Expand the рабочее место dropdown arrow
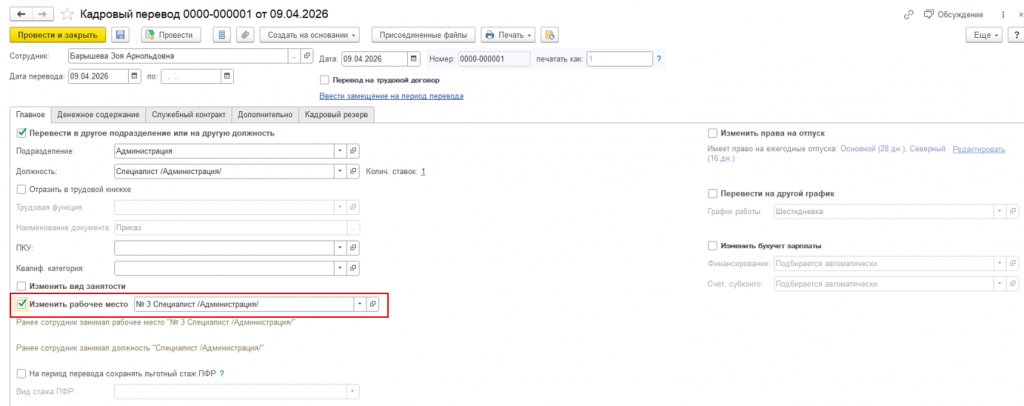 point(360,304)
